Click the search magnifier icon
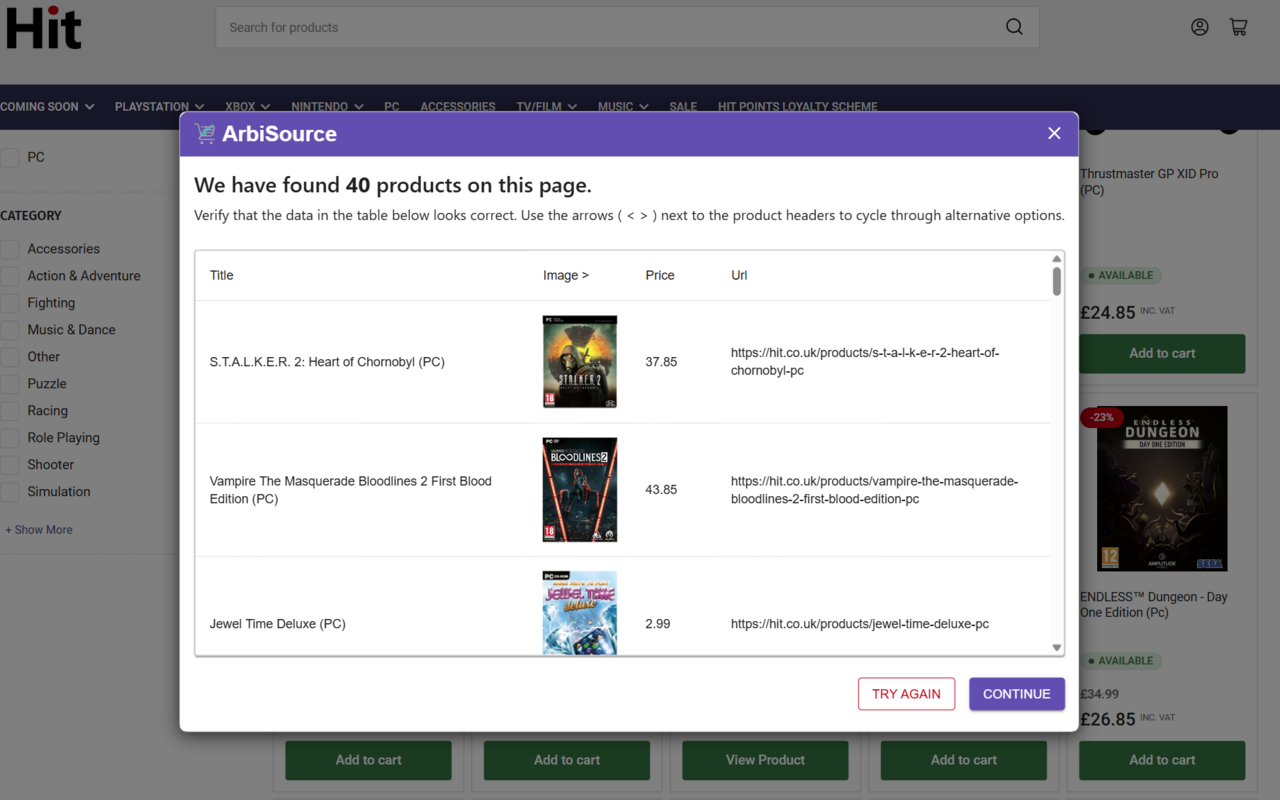1280x800 pixels. tap(1014, 27)
